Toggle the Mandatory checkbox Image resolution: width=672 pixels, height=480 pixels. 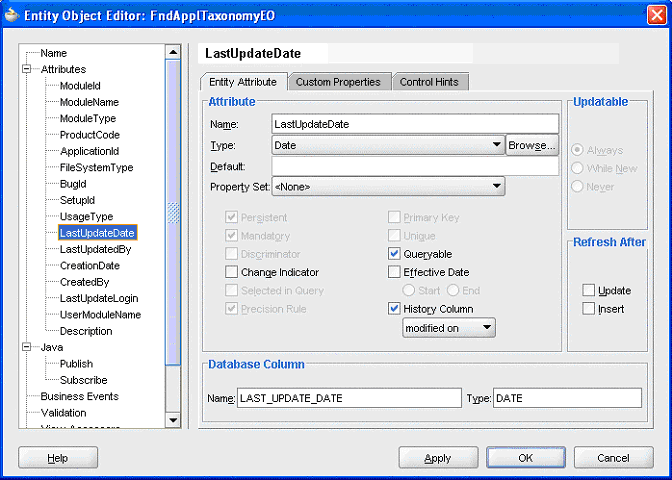231,235
